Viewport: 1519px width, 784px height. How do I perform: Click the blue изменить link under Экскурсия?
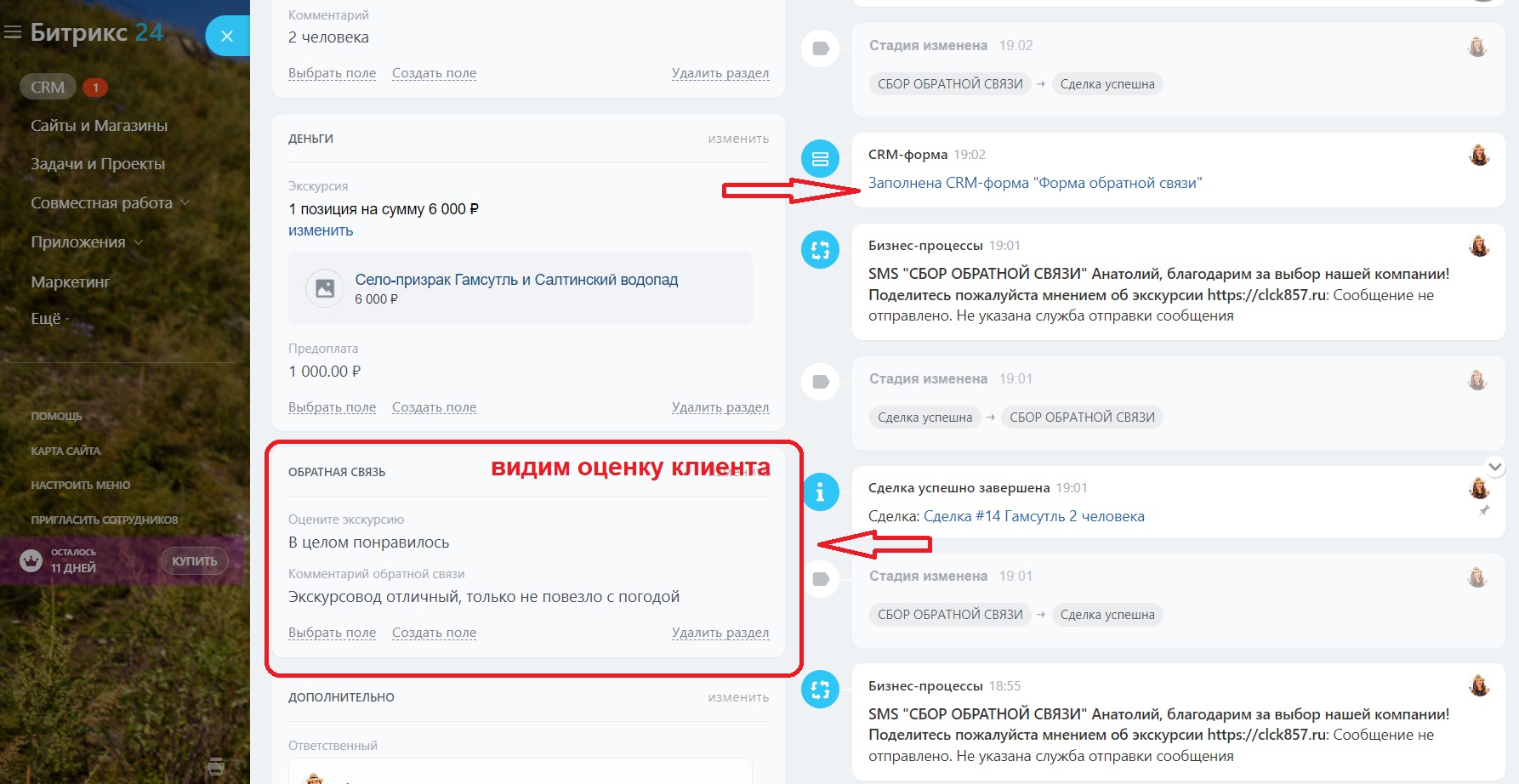(x=321, y=230)
